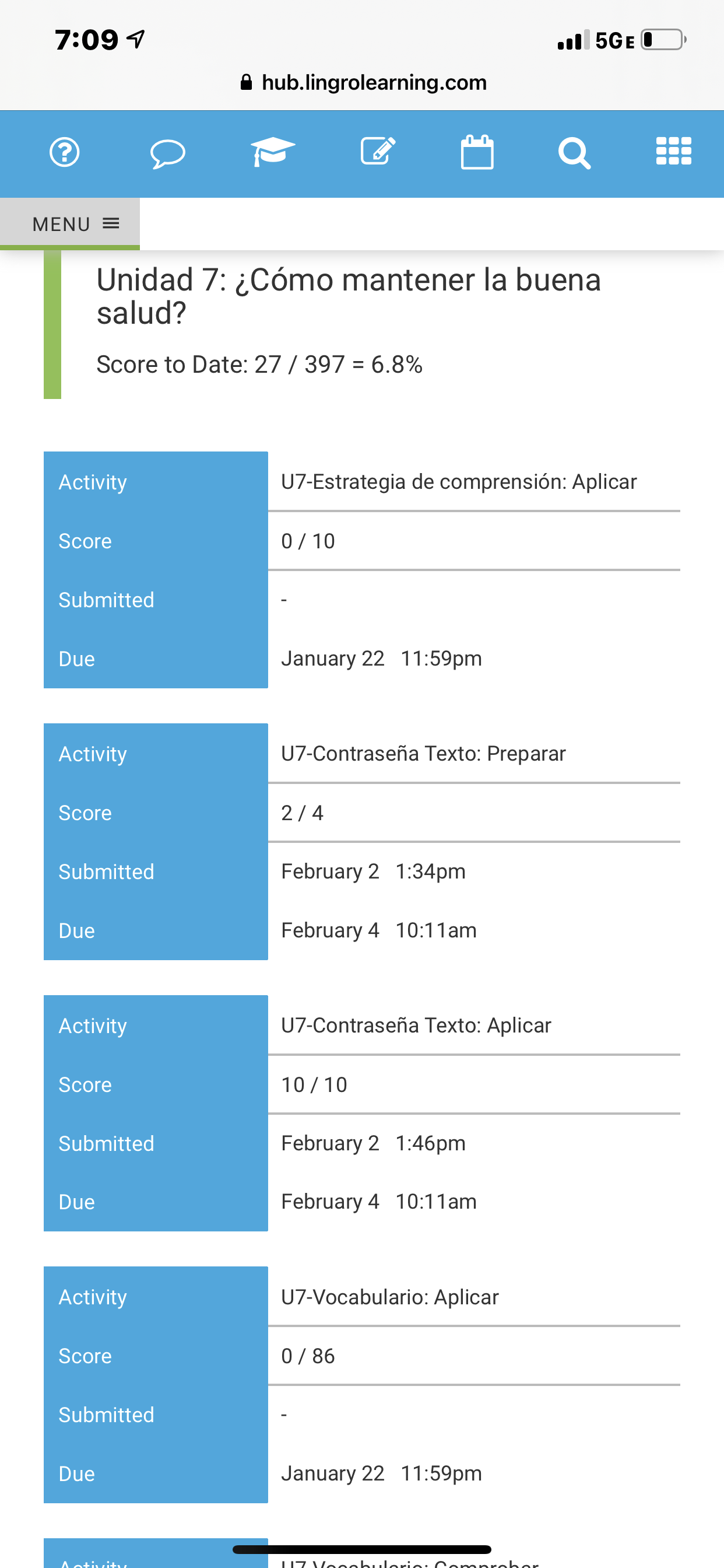
Task: Open the chat speech bubble icon
Action: (x=167, y=153)
